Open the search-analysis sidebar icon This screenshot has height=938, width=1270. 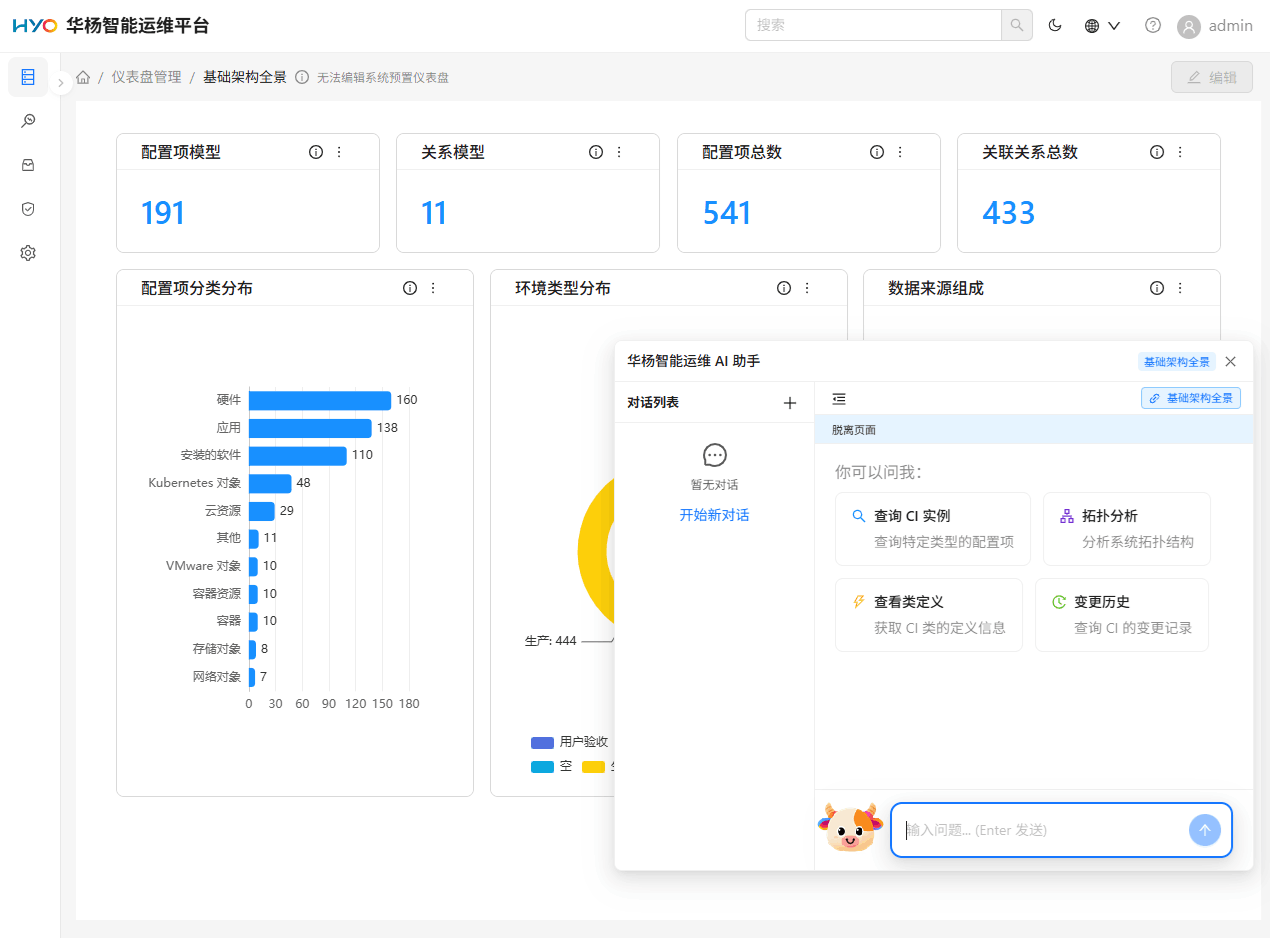point(28,121)
